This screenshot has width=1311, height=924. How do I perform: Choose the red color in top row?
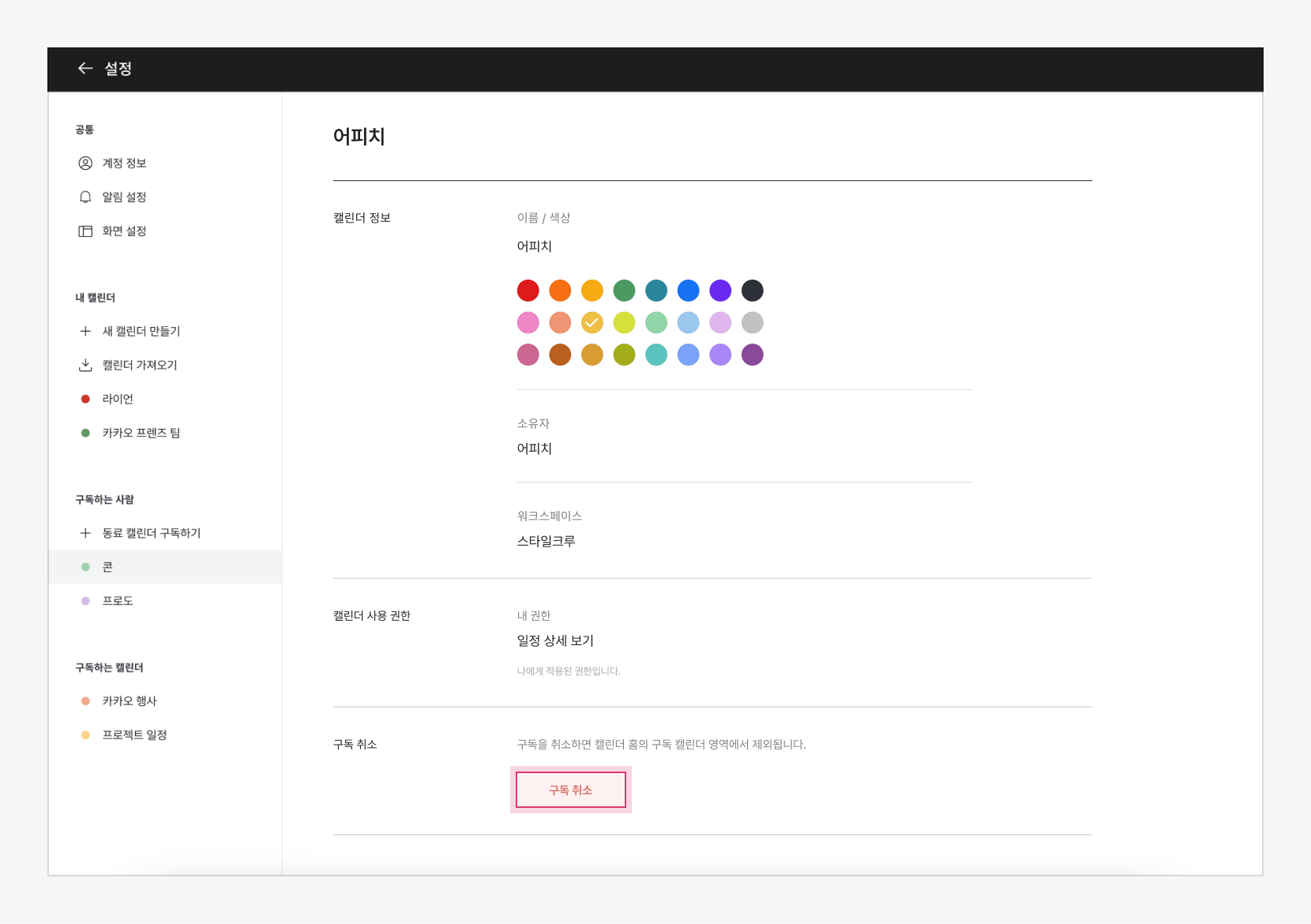(528, 291)
